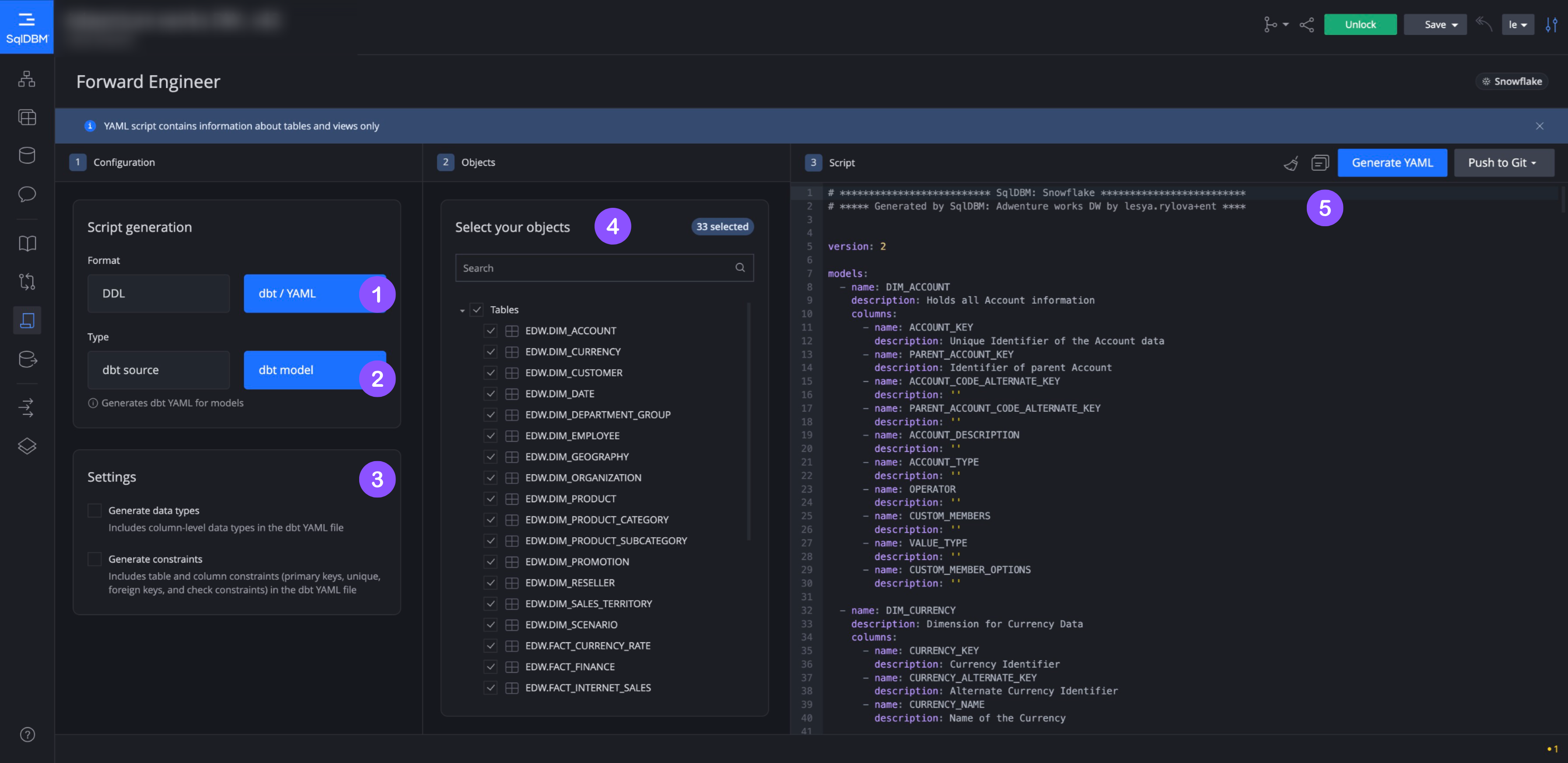Click the search magnifier icon
The image size is (1568, 763).
click(x=739, y=268)
